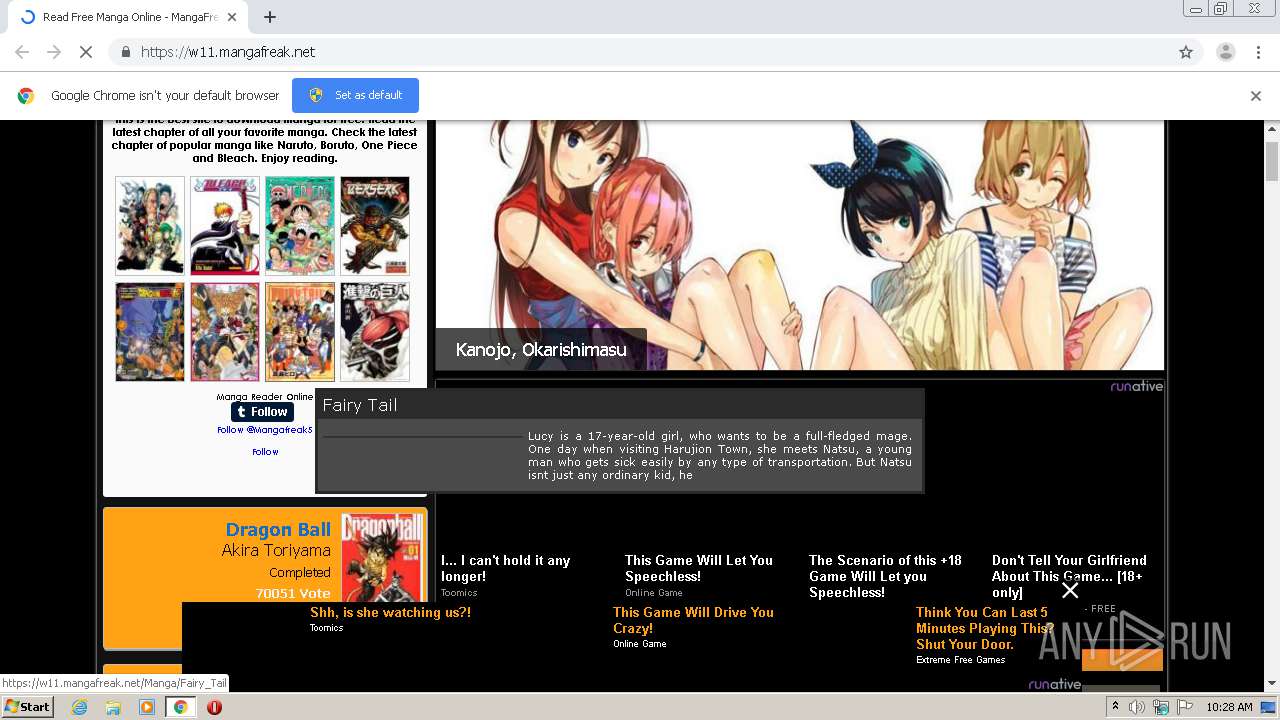Open the second bottom-row manga cover
This screenshot has width=1280, height=720.
click(x=225, y=332)
